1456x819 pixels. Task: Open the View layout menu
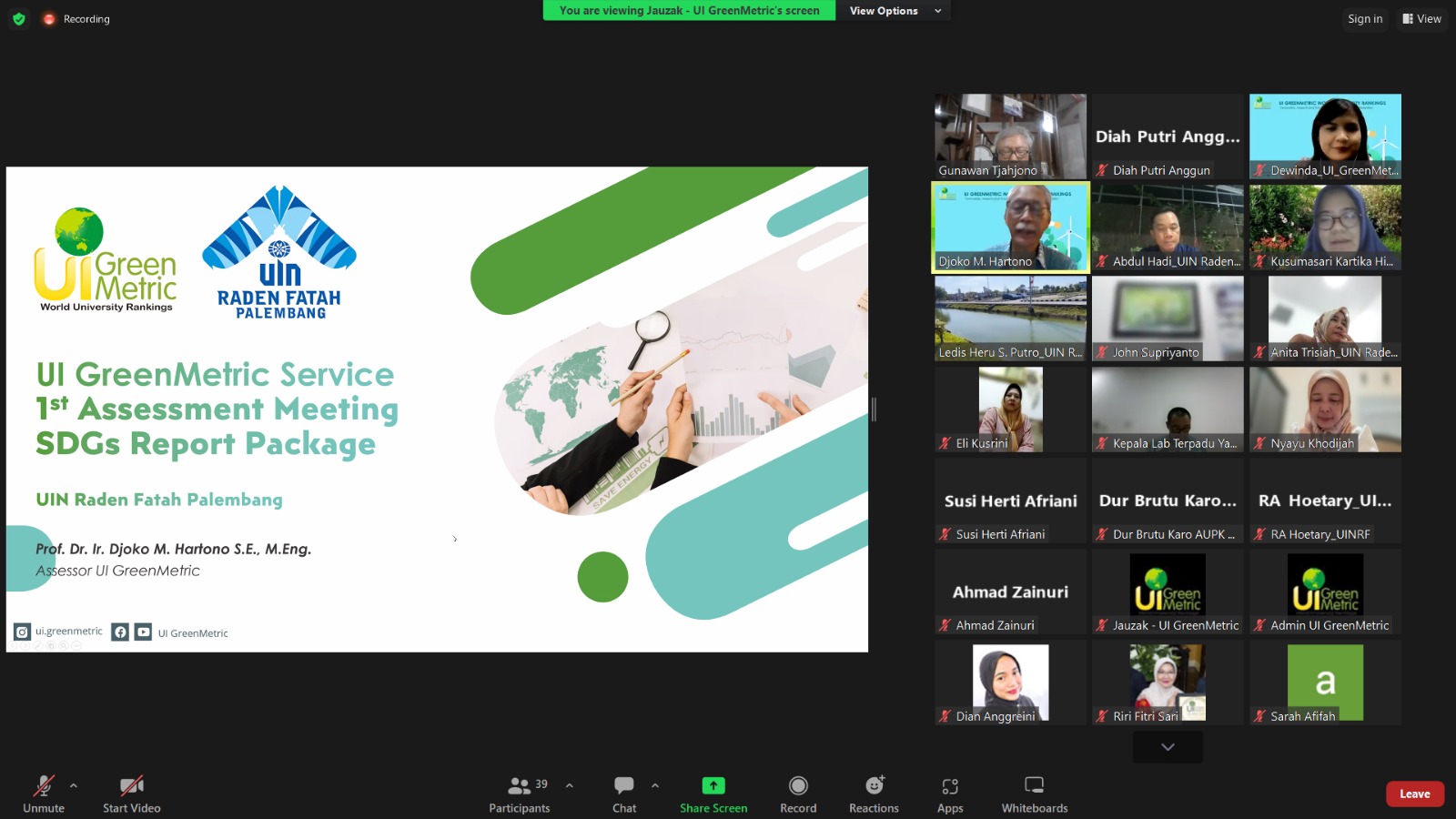tap(1421, 18)
